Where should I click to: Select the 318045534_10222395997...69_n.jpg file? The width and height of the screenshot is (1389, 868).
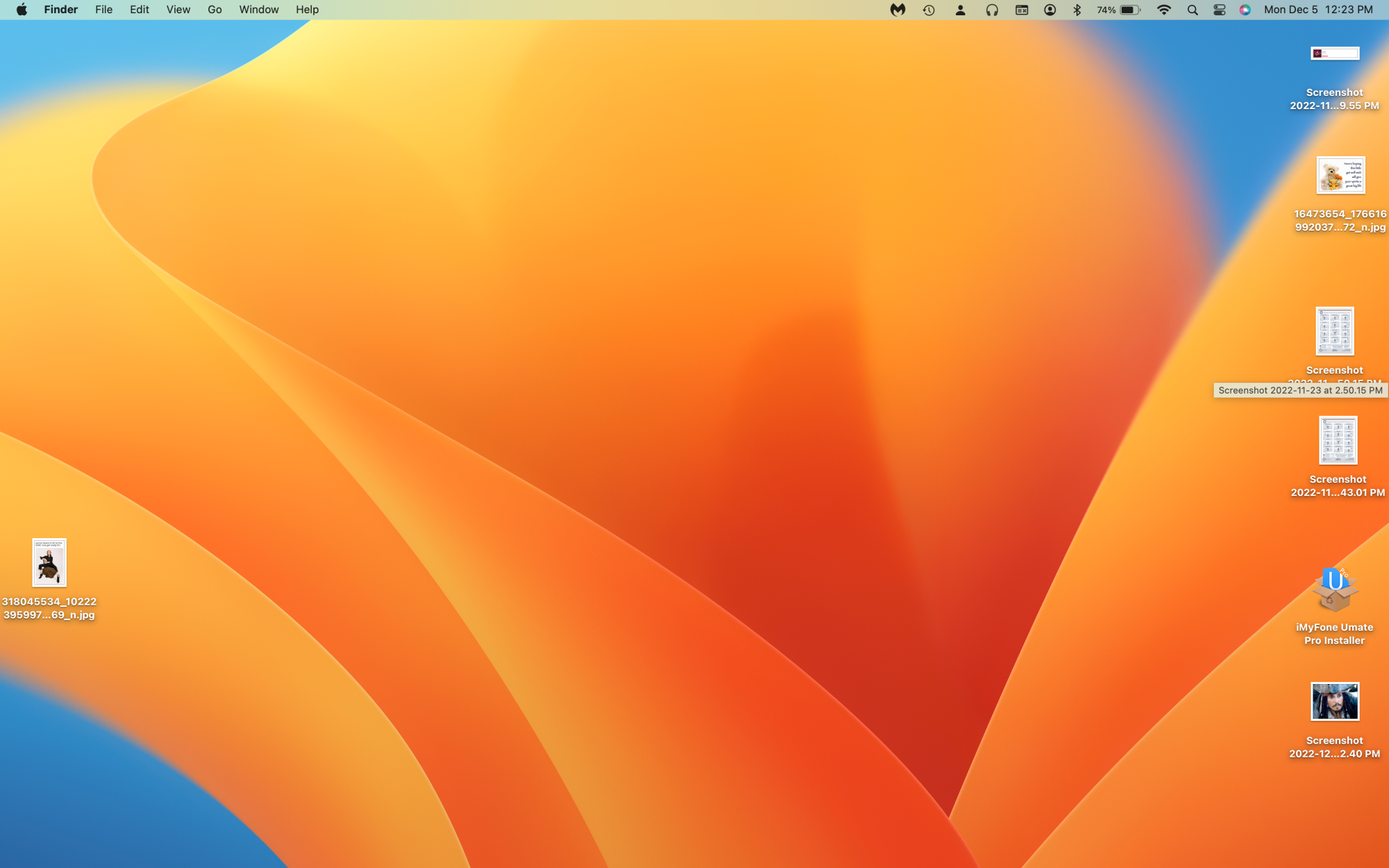pyautogui.click(x=50, y=564)
